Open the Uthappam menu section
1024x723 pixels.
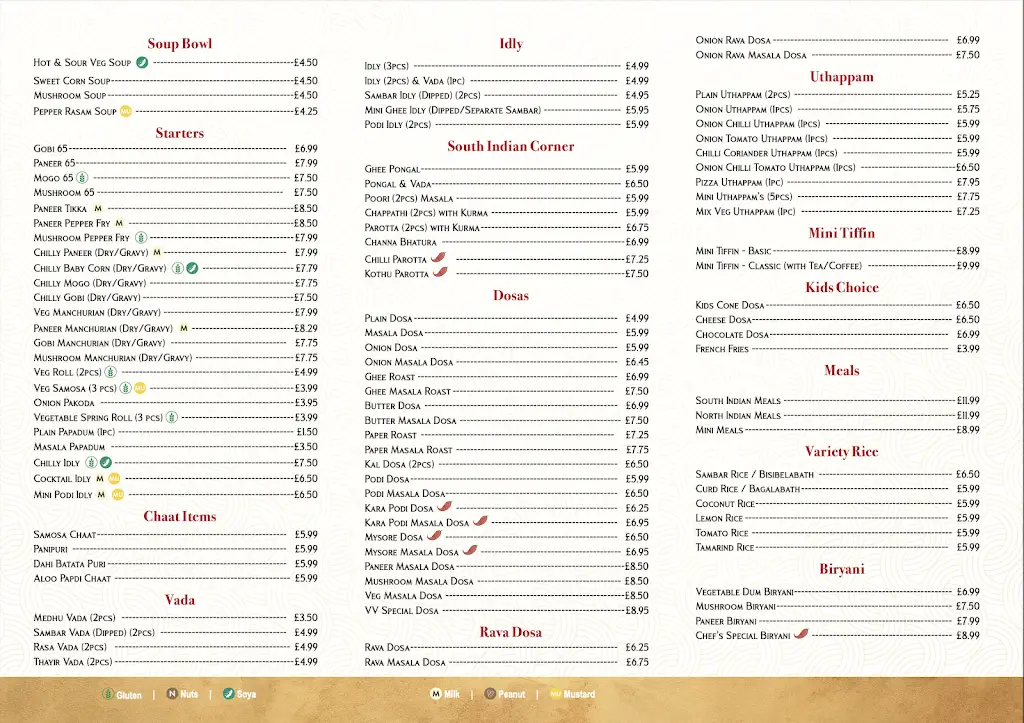coord(842,76)
